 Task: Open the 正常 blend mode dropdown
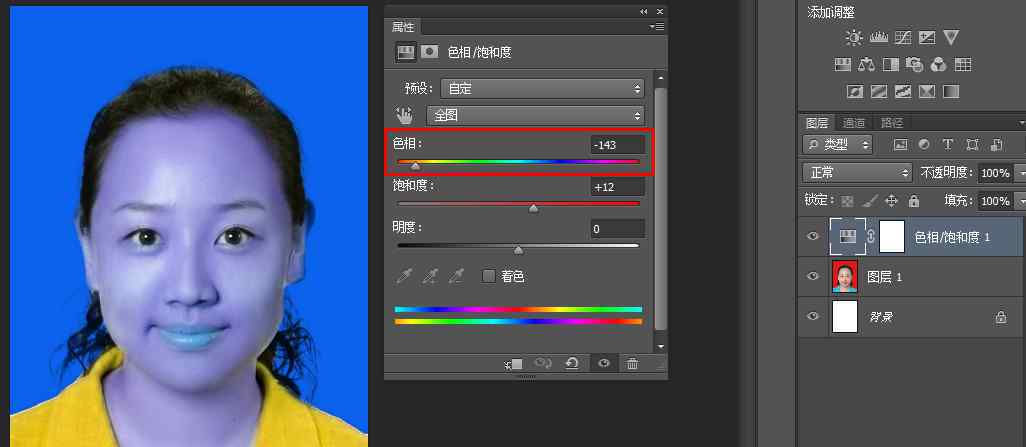(857, 173)
